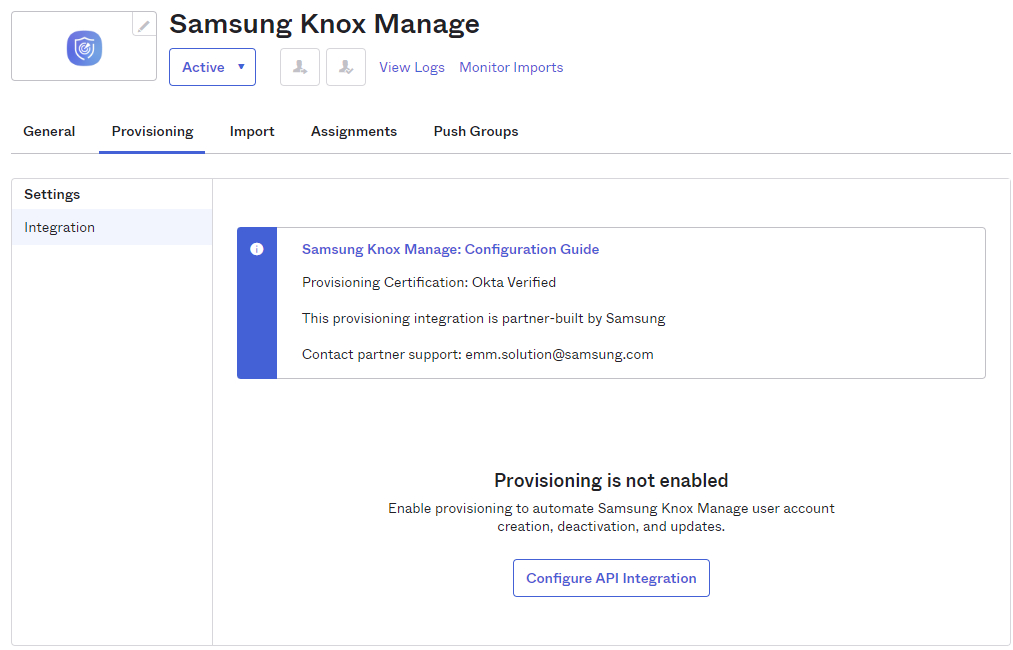
Task: Open Samsung Knox Manage: Configuration Guide link
Action: pyautogui.click(x=450, y=249)
